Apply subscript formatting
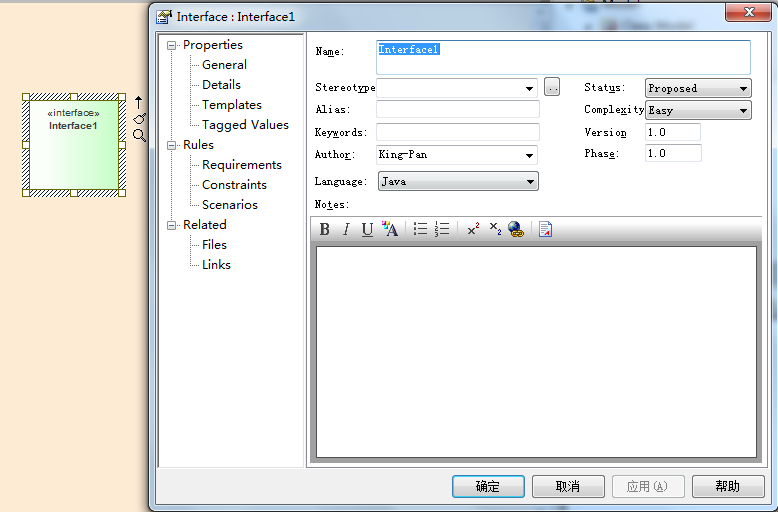 click(x=495, y=230)
